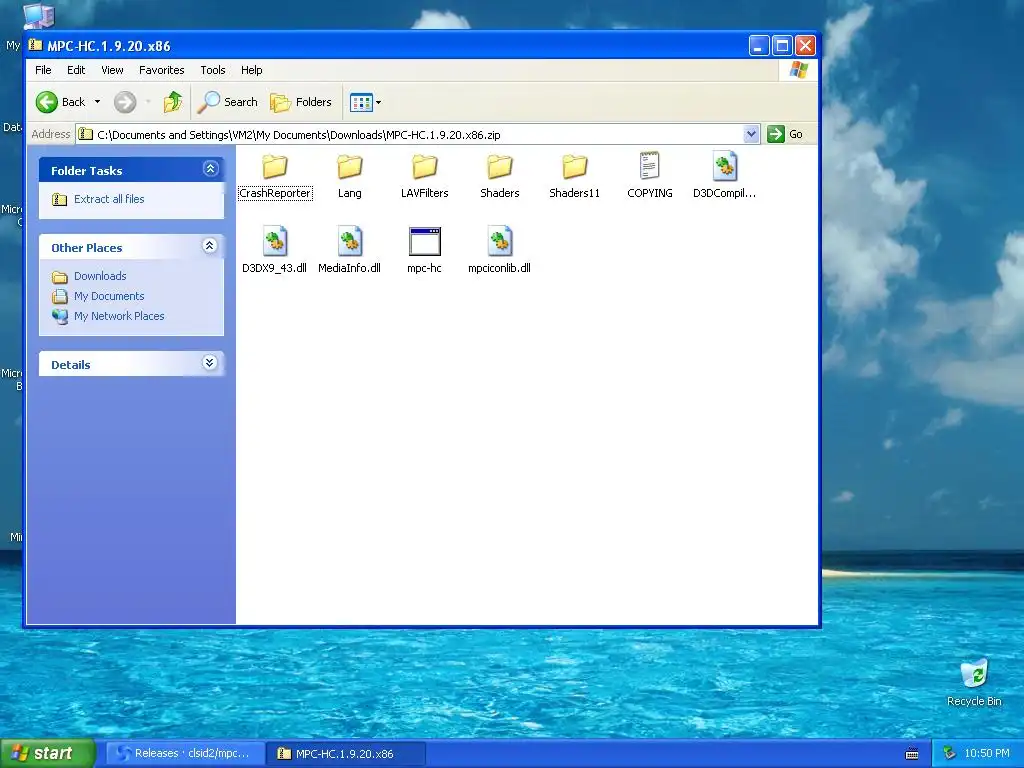Click the zip folder title bar icon
1024x768 pixels.
pos(35,45)
